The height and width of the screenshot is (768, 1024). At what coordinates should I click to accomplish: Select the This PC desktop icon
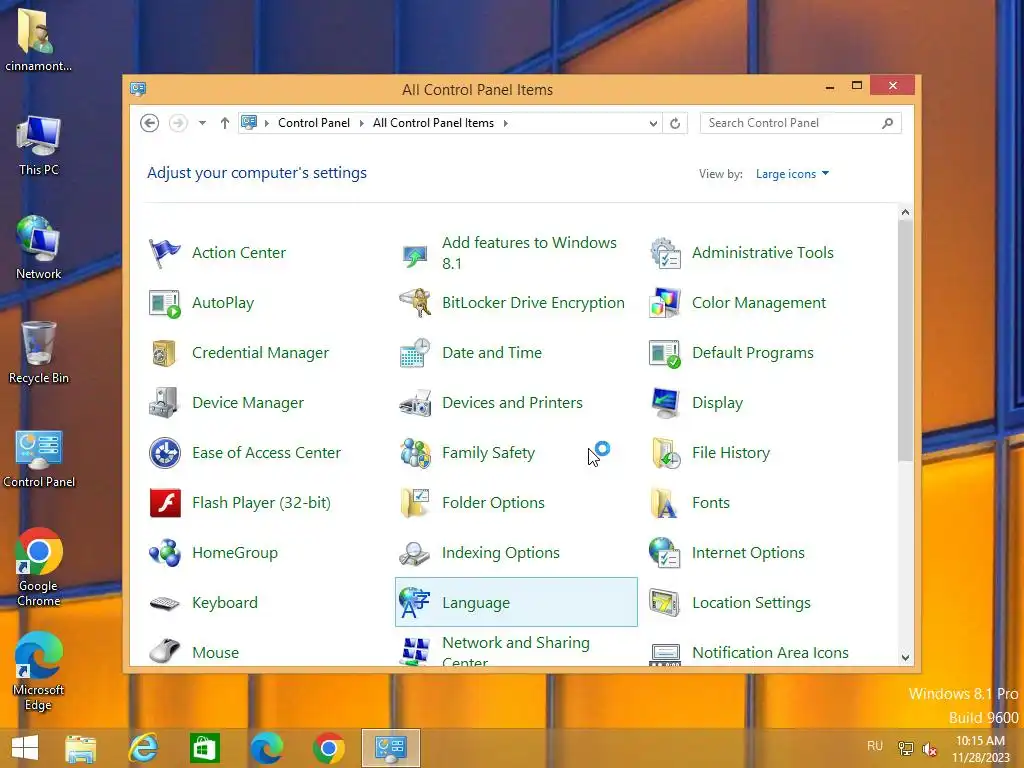click(x=39, y=145)
